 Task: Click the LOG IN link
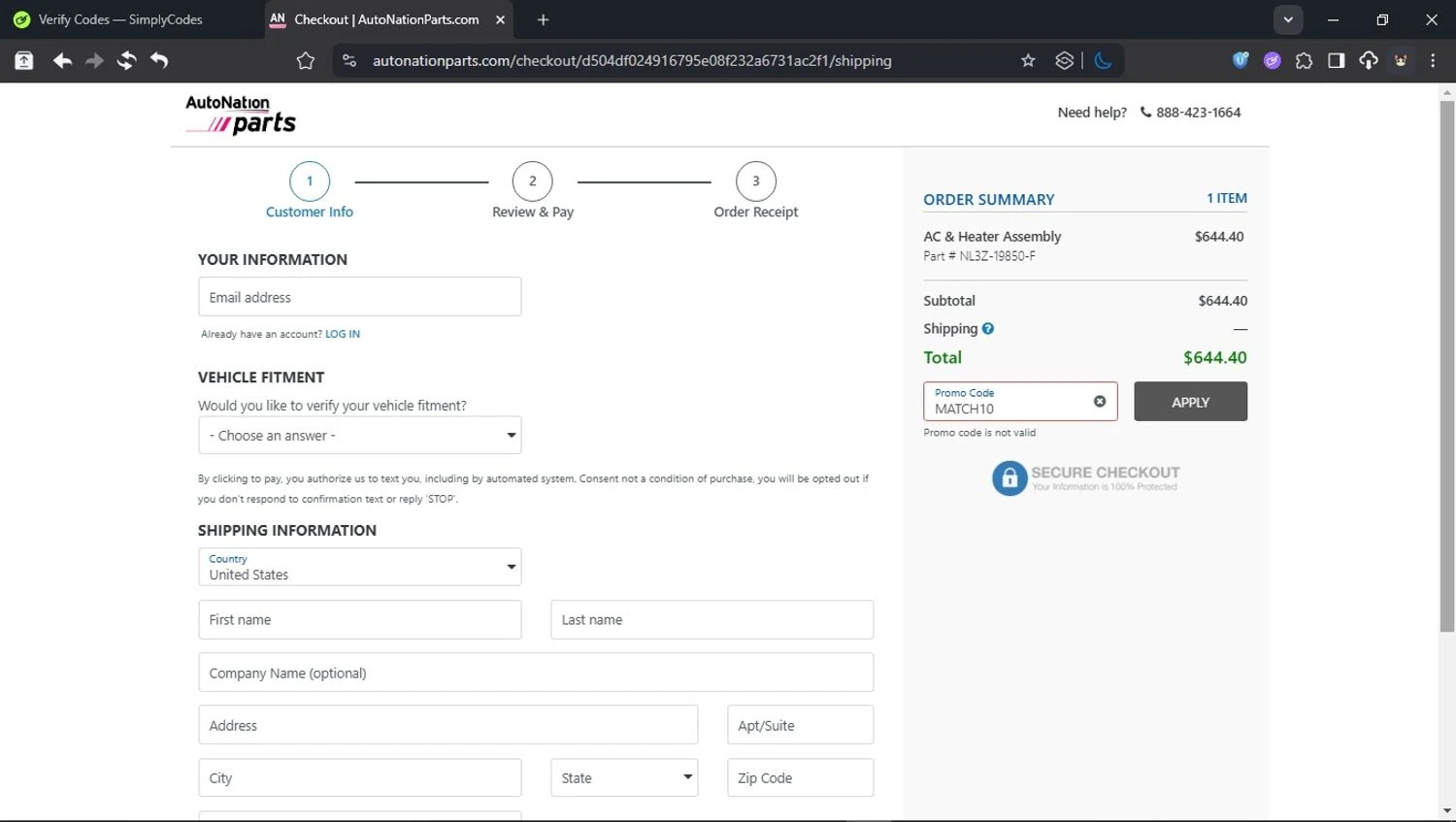click(x=343, y=334)
